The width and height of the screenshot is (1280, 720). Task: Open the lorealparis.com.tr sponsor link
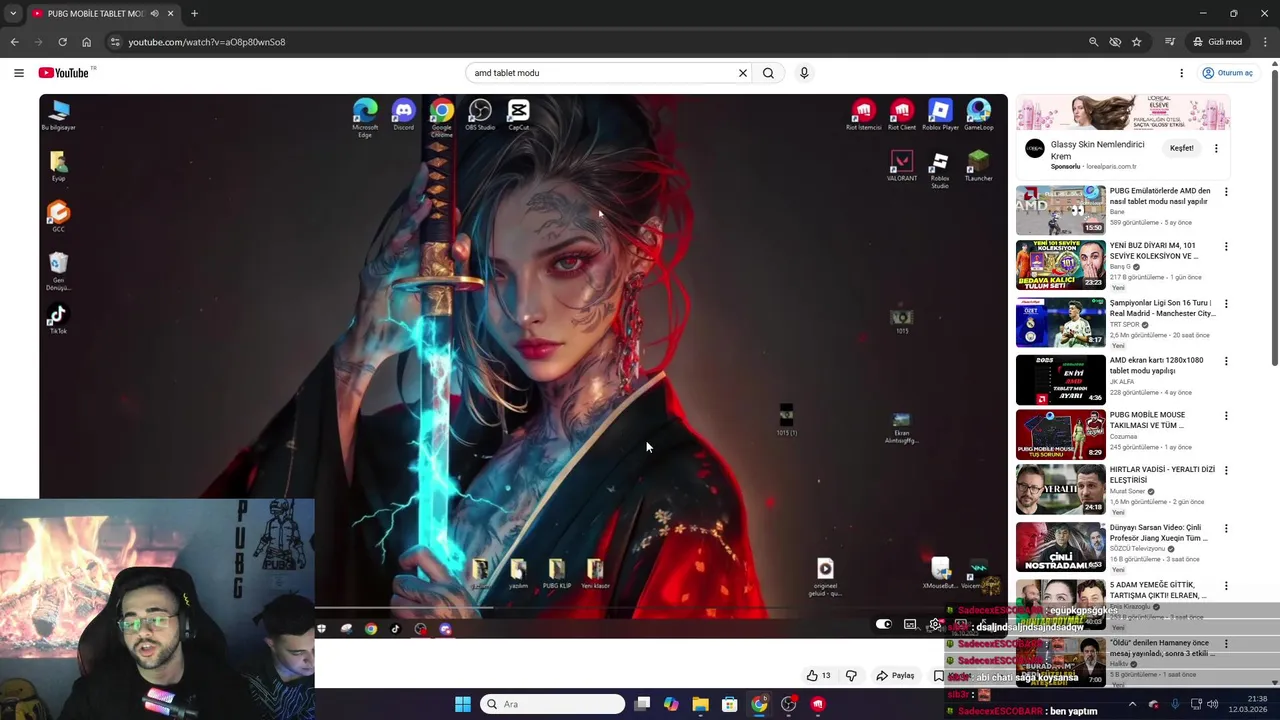click(x=1111, y=167)
